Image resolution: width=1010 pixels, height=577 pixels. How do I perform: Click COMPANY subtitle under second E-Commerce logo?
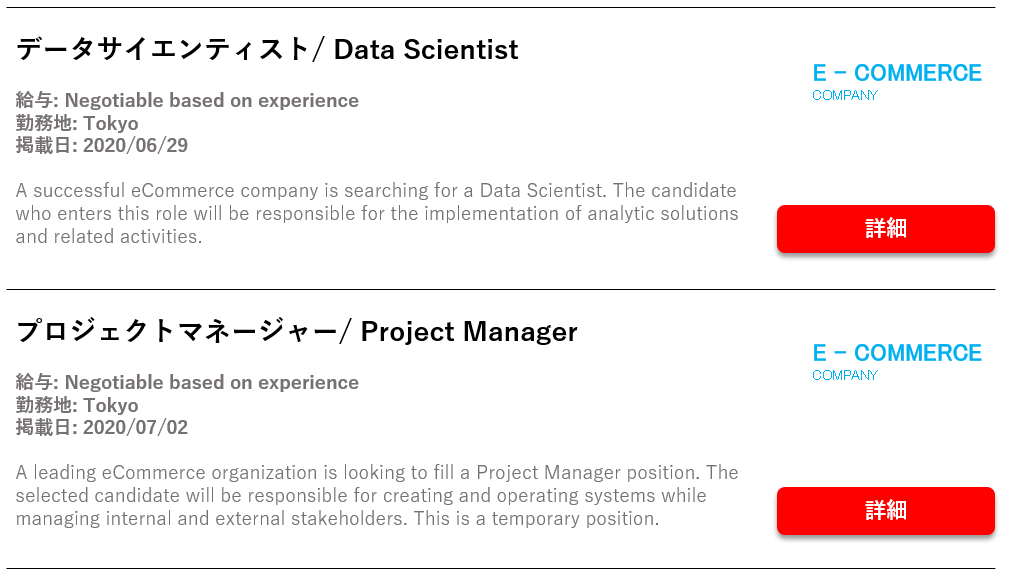[844, 375]
